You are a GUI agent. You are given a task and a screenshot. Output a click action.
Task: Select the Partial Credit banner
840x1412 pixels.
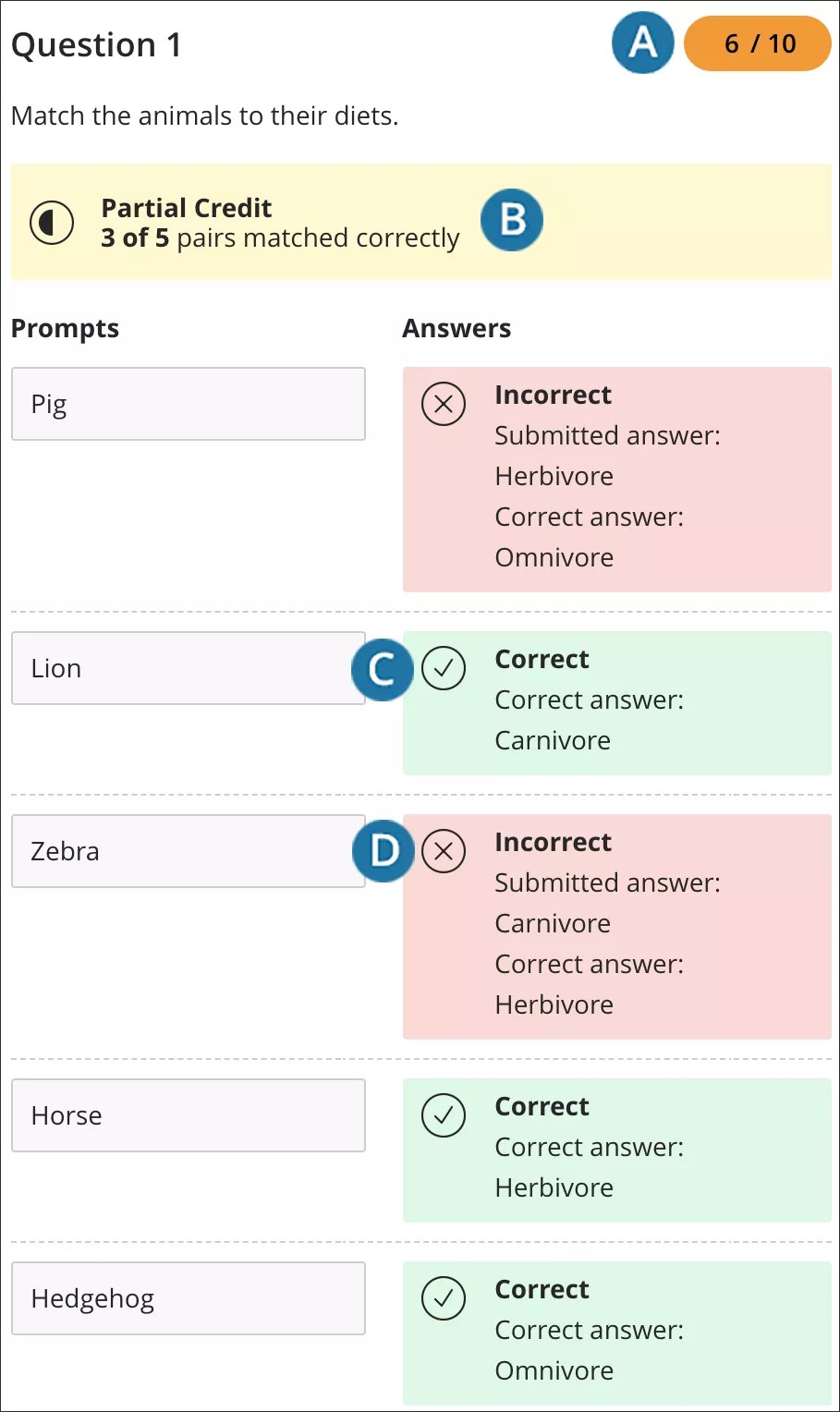point(420,222)
